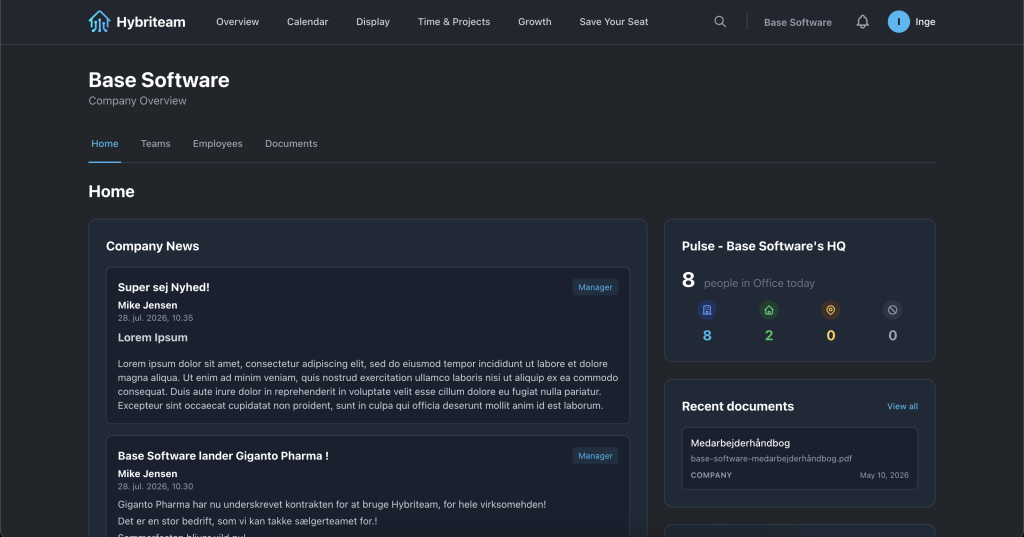Click the yellow count 0
1024x537 pixels.
pyautogui.click(x=831, y=336)
